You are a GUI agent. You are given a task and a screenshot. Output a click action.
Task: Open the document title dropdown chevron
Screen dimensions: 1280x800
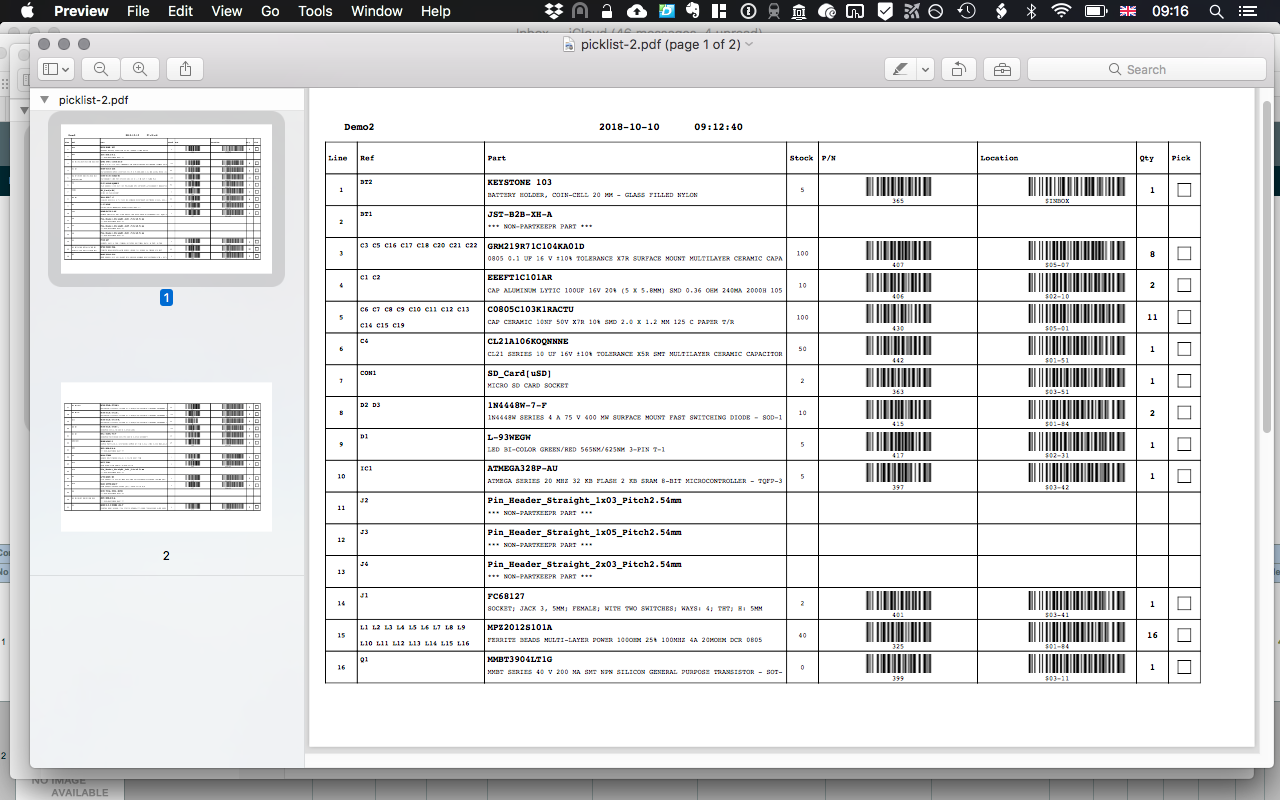click(750, 44)
